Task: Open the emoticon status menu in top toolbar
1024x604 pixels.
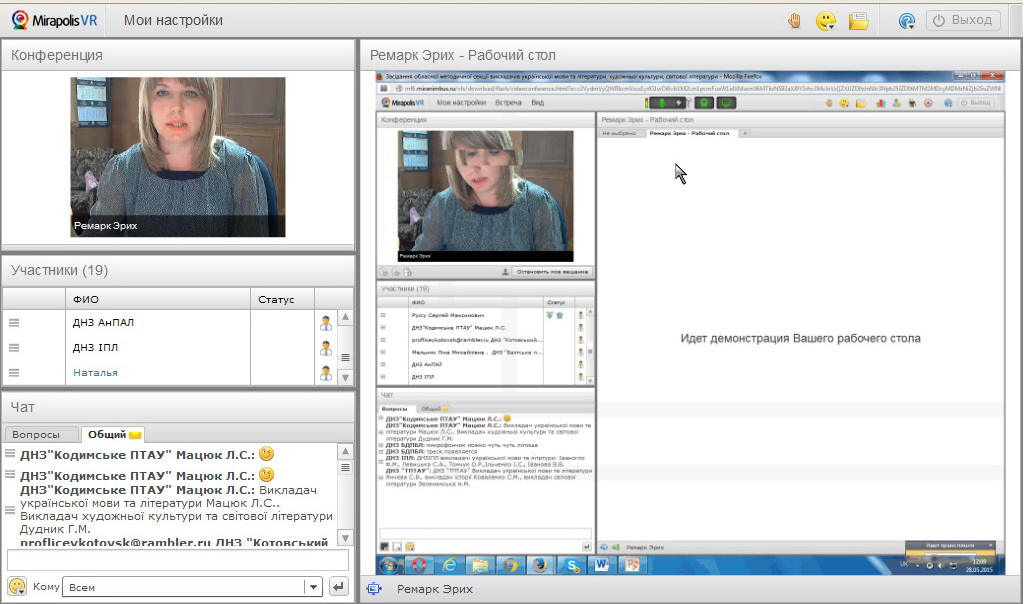Action: (826, 20)
